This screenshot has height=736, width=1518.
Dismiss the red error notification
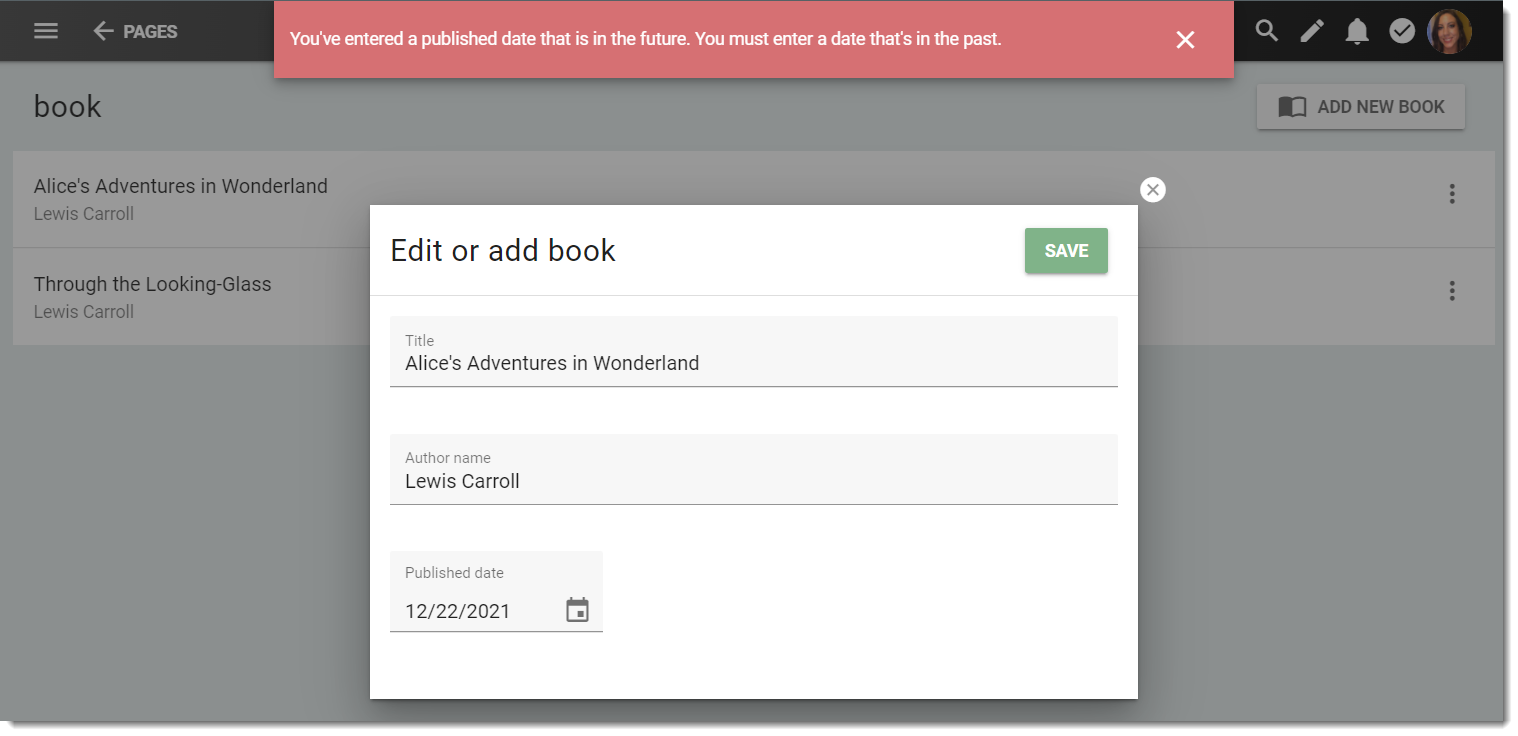pos(1185,40)
